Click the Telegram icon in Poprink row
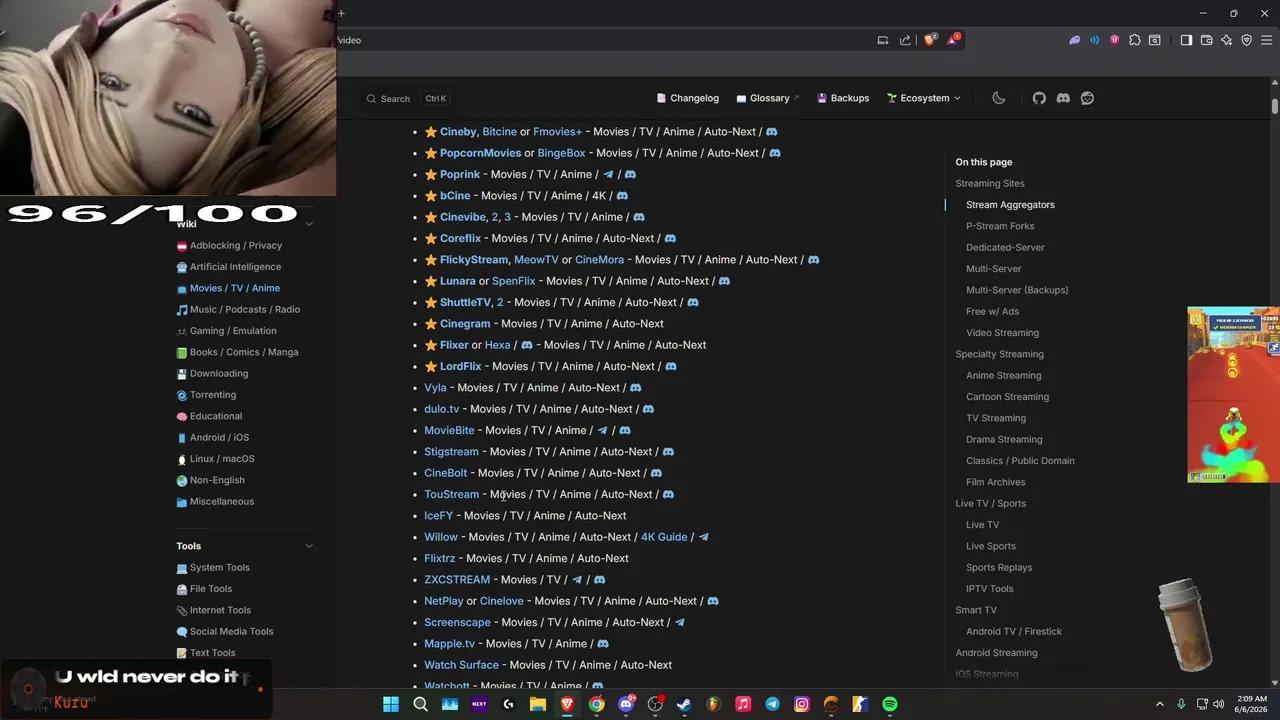This screenshot has width=1280, height=720. [608, 174]
